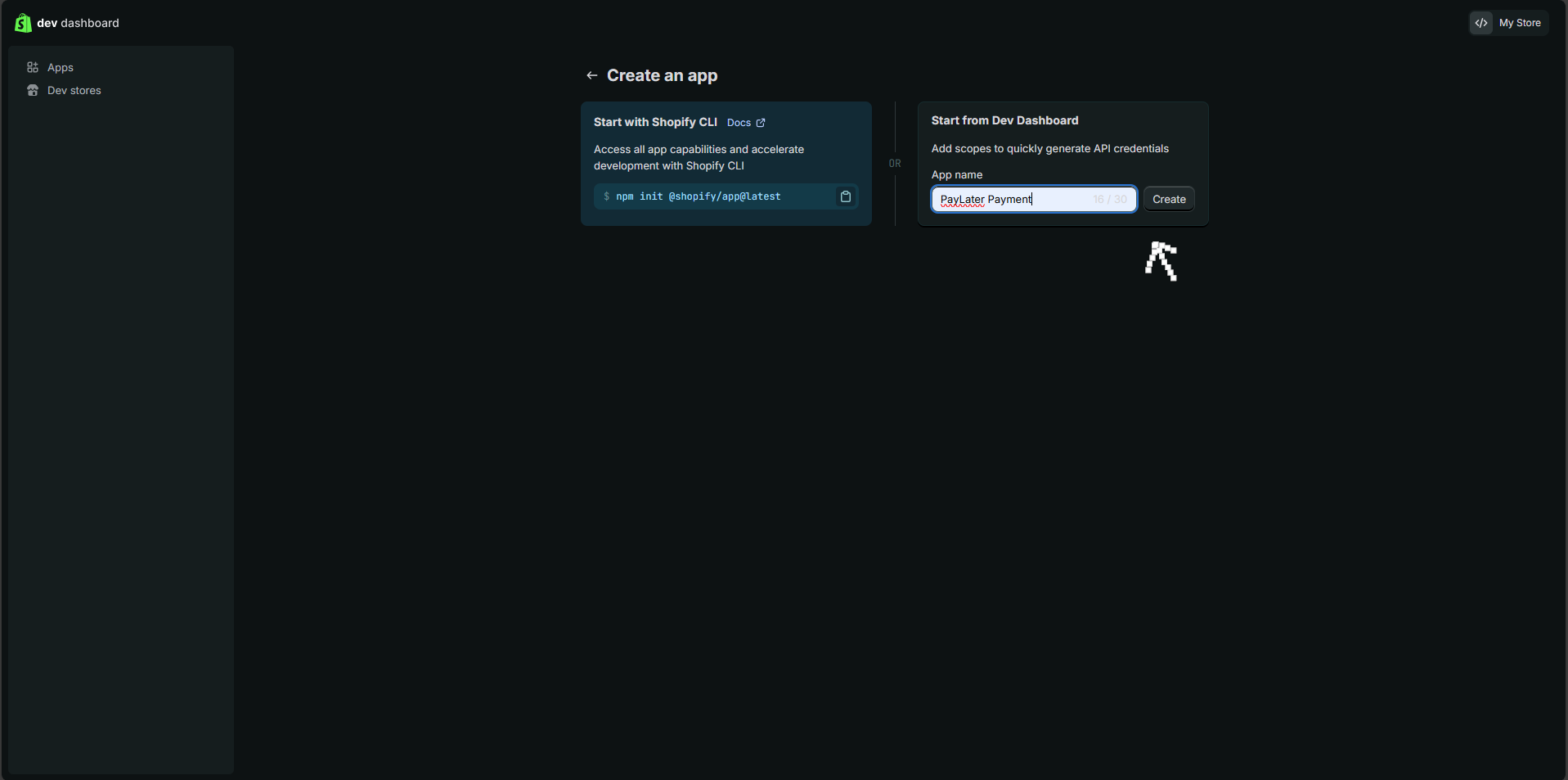Click the Dev stores storefront icon
The height and width of the screenshot is (780, 1568).
[33, 90]
